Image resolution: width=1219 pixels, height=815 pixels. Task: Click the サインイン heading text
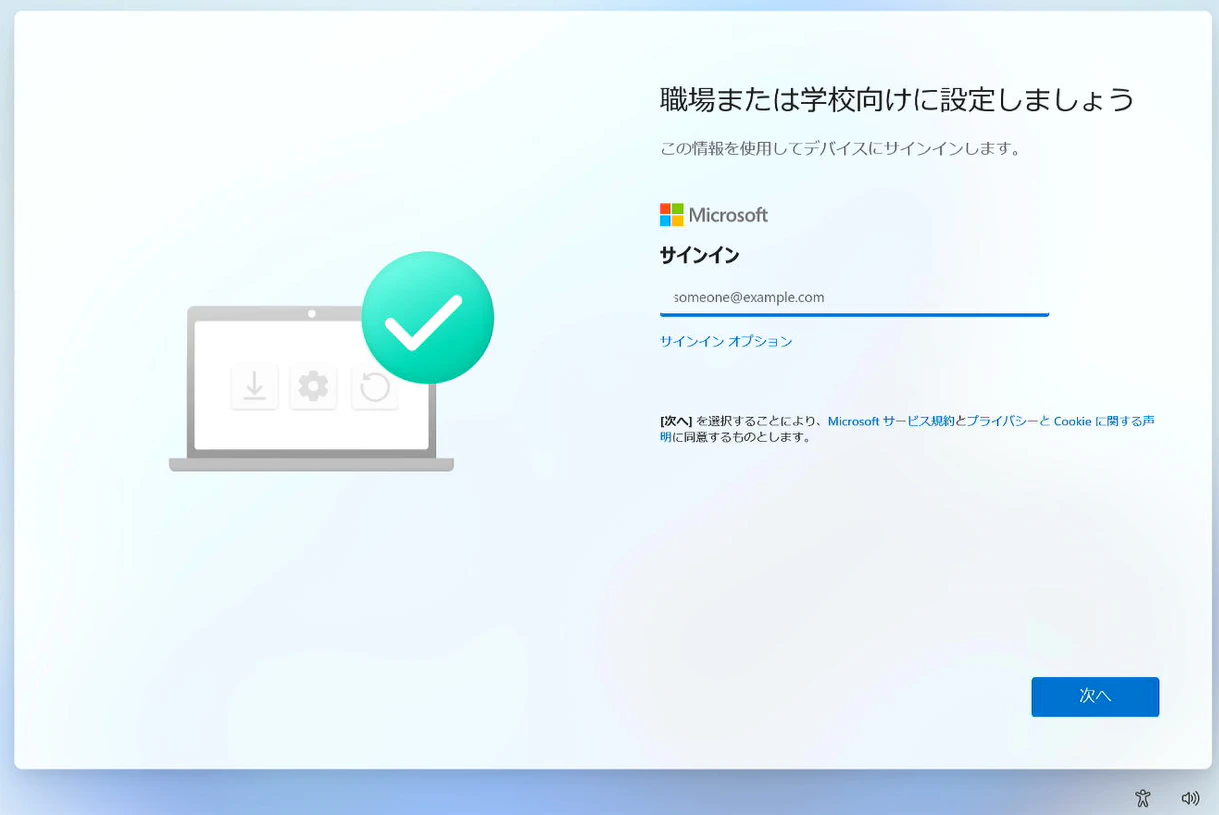699,255
